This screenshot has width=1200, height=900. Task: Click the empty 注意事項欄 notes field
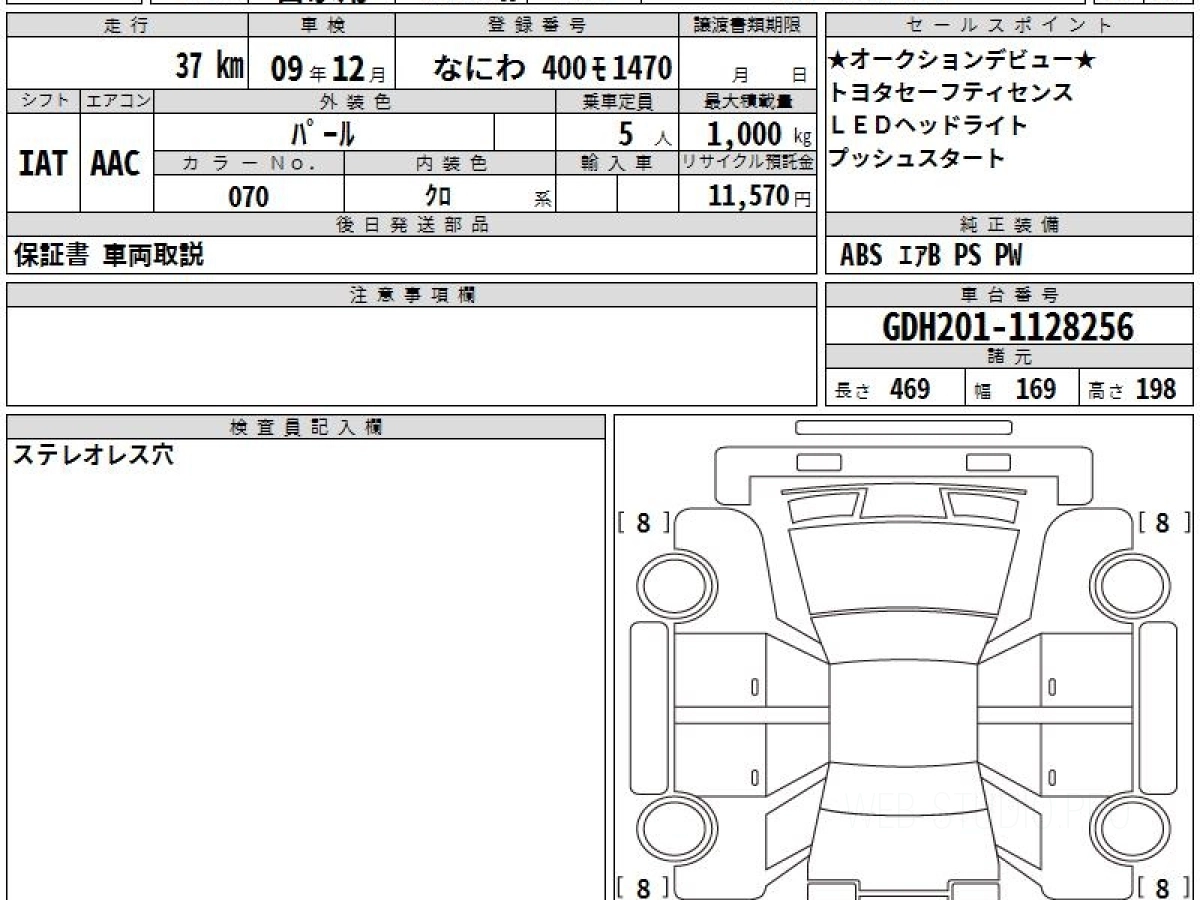(x=412, y=356)
